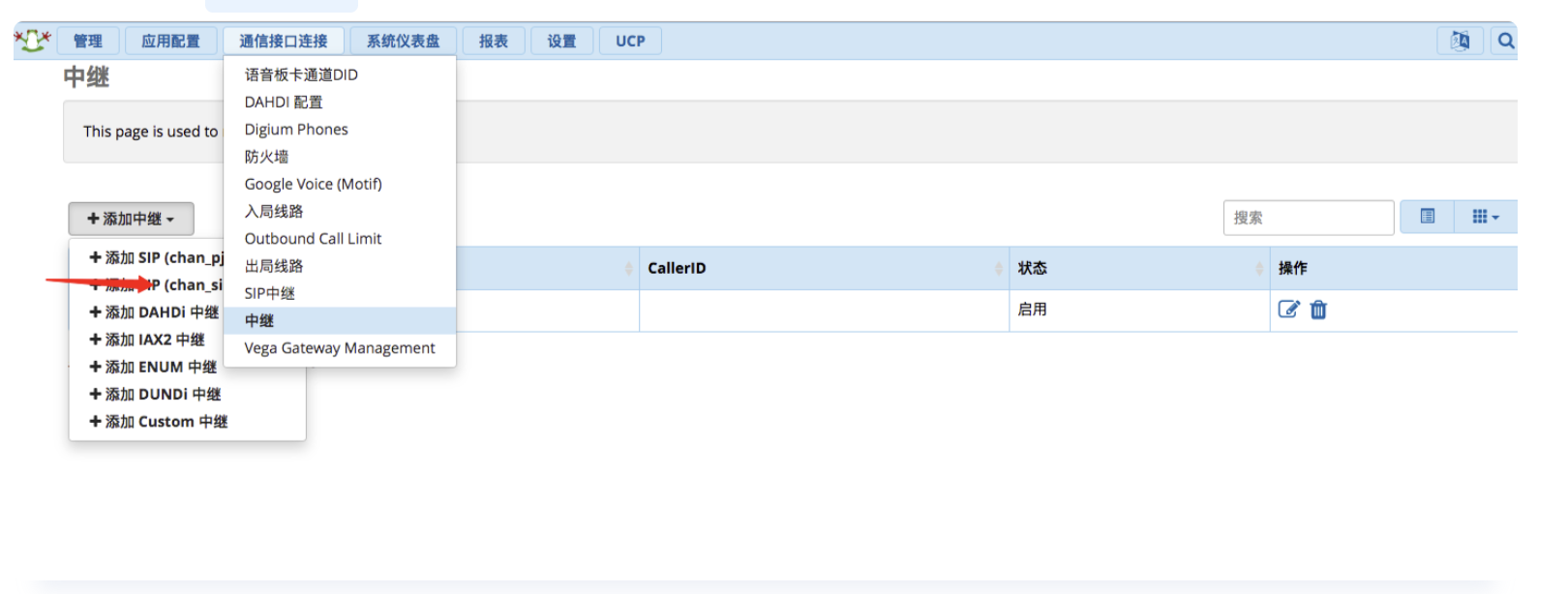This screenshot has height=594, width=1568.
Task: Click the 报表 nav button
Action: pyautogui.click(x=494, y=41)
